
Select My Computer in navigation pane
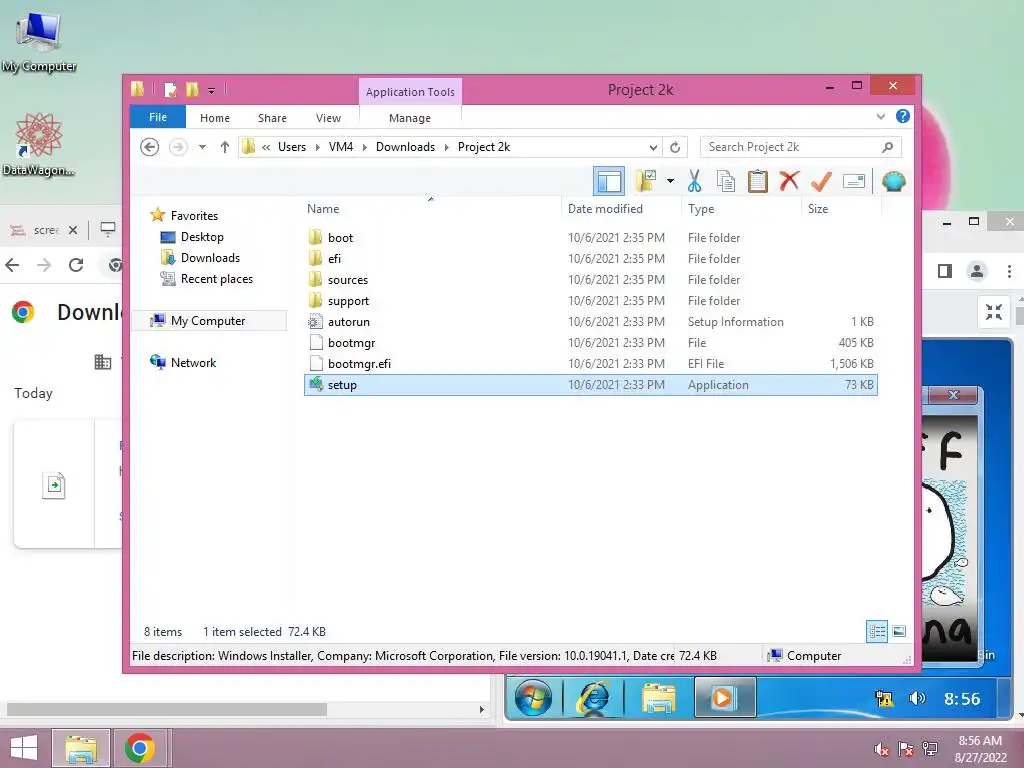pos(208,321)
